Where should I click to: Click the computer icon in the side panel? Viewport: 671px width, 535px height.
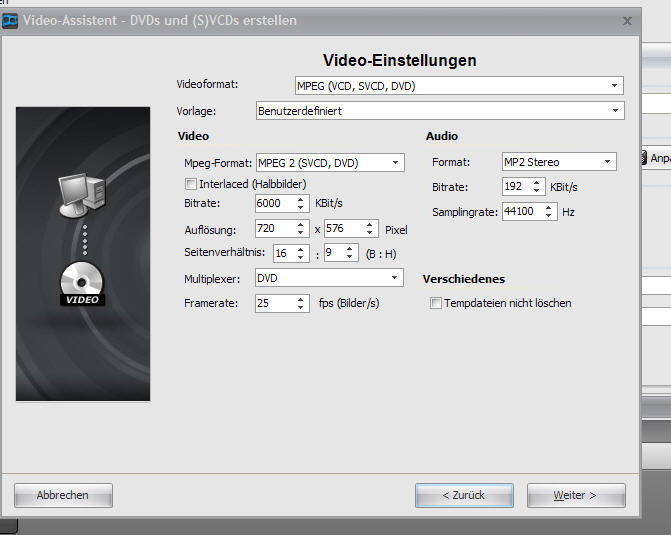coord(82,195)
